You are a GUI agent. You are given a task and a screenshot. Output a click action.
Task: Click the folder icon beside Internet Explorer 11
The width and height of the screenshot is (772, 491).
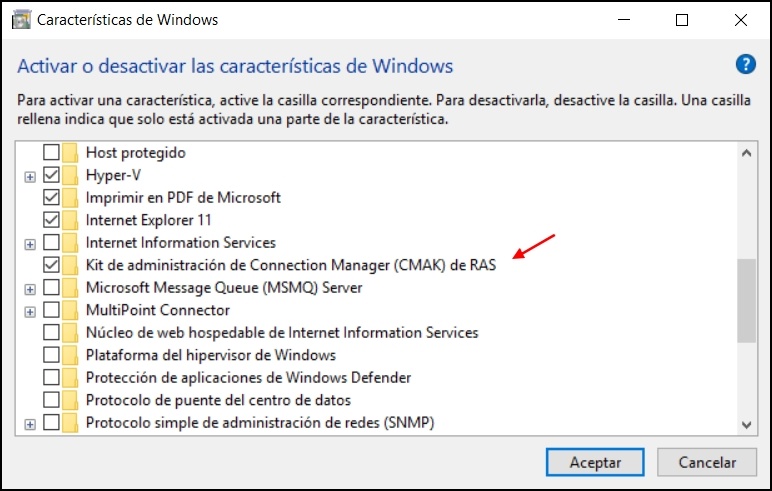[x=70, y=220]
